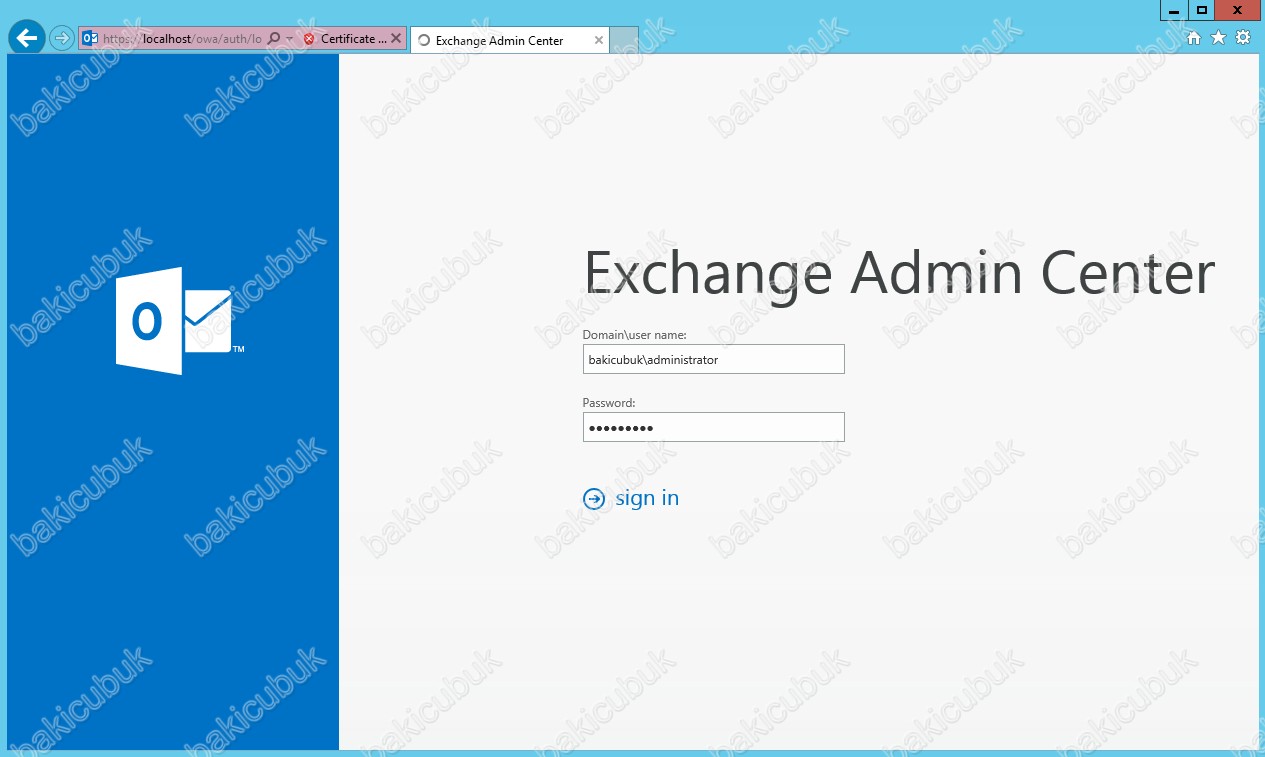The width and height of the screenshot is (1265, 757).
Task: Minimize the browser window
Action: click(1174, 10)
